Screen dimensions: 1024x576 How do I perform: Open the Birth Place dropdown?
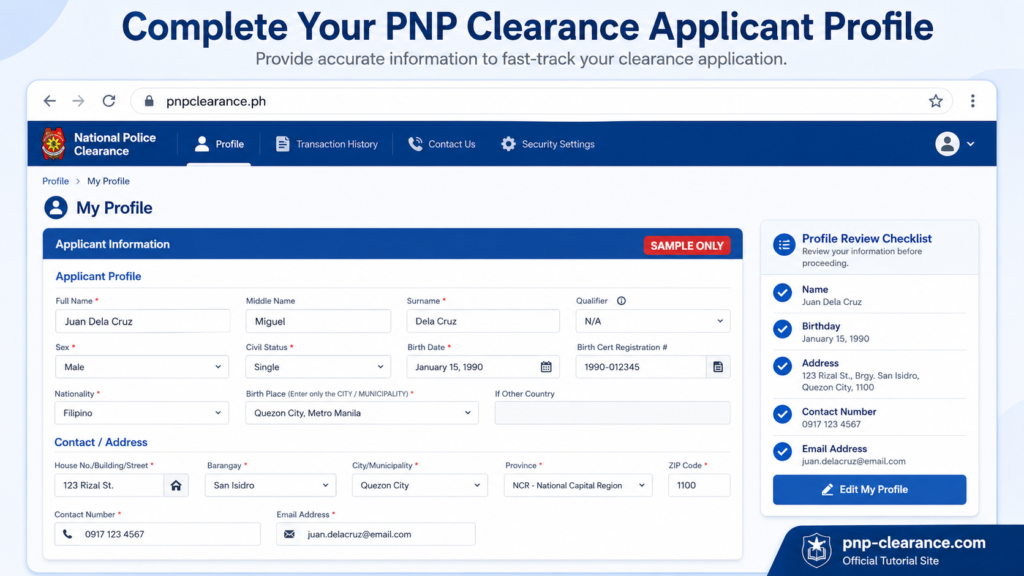point(362,413)
